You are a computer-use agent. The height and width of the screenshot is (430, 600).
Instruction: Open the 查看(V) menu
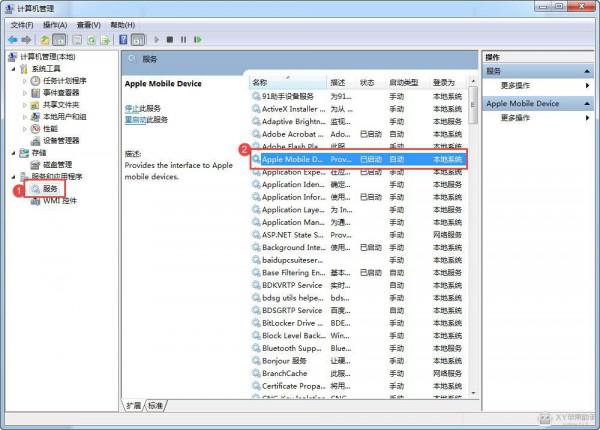(x=88, y=24)
